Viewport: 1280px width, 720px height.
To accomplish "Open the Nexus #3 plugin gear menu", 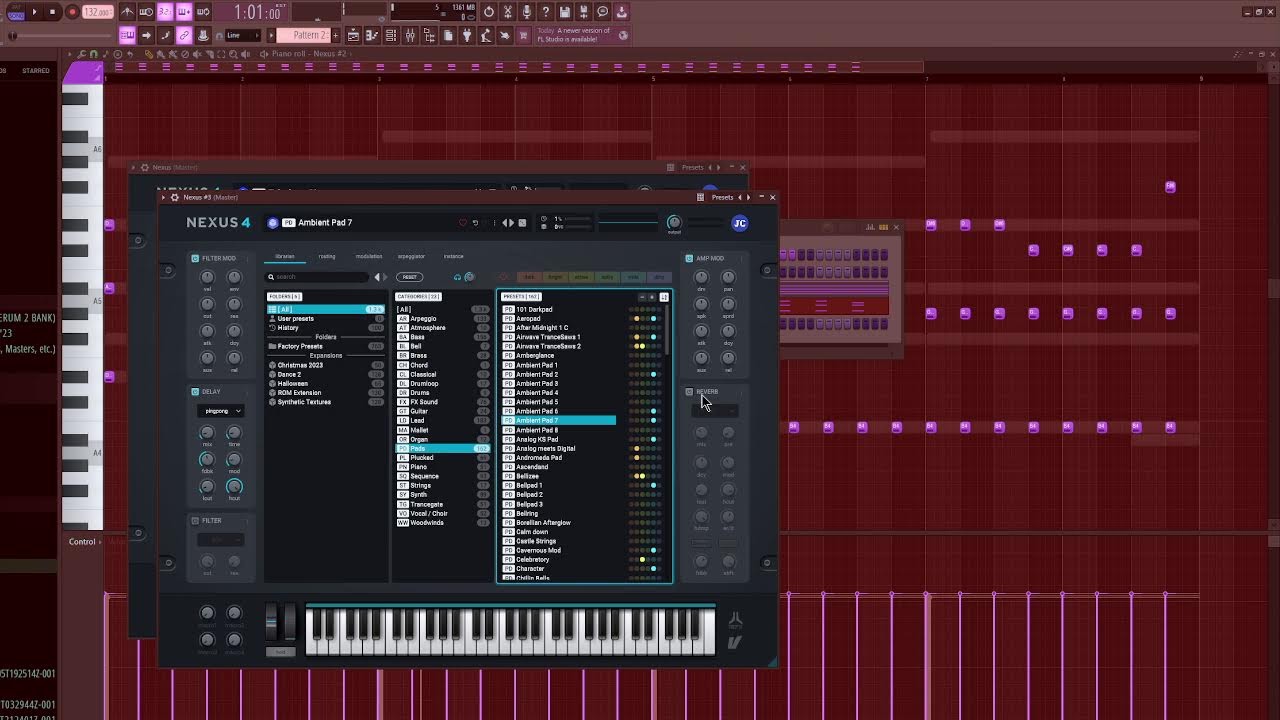I will click(174, 197).
